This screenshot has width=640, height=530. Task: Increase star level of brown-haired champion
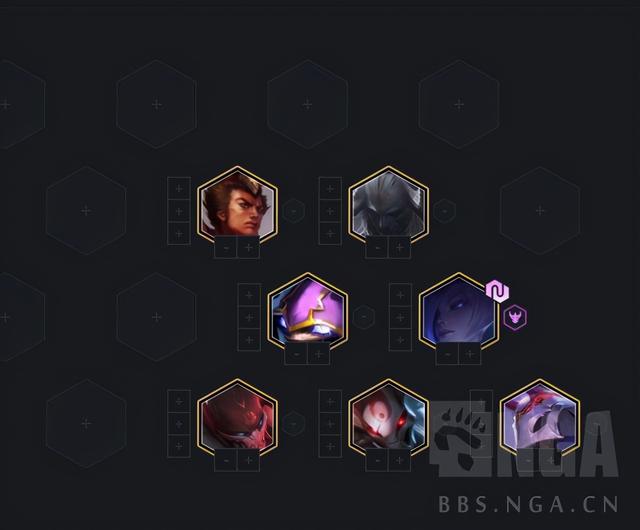point(248,247)
